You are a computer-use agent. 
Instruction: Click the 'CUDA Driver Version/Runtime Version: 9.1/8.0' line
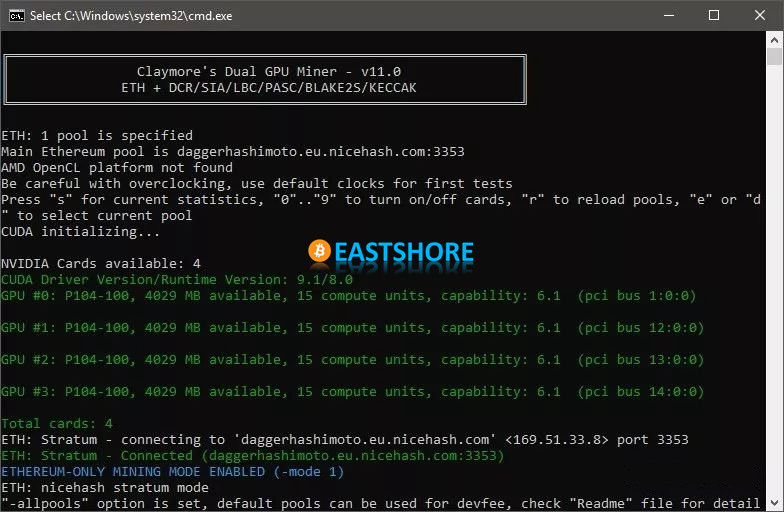point(177,280)
